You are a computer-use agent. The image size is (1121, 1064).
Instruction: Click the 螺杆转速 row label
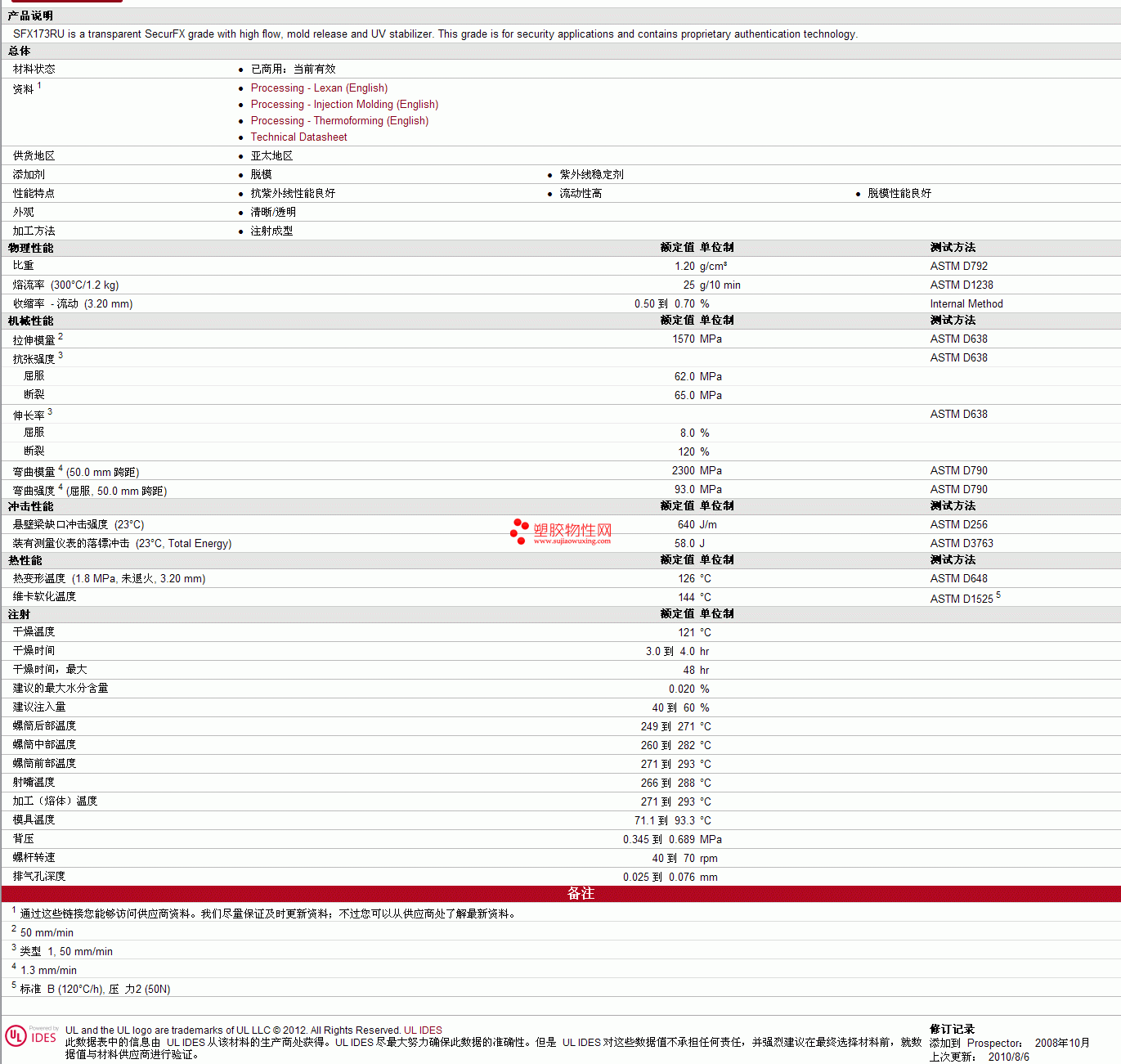click(34, 858)
